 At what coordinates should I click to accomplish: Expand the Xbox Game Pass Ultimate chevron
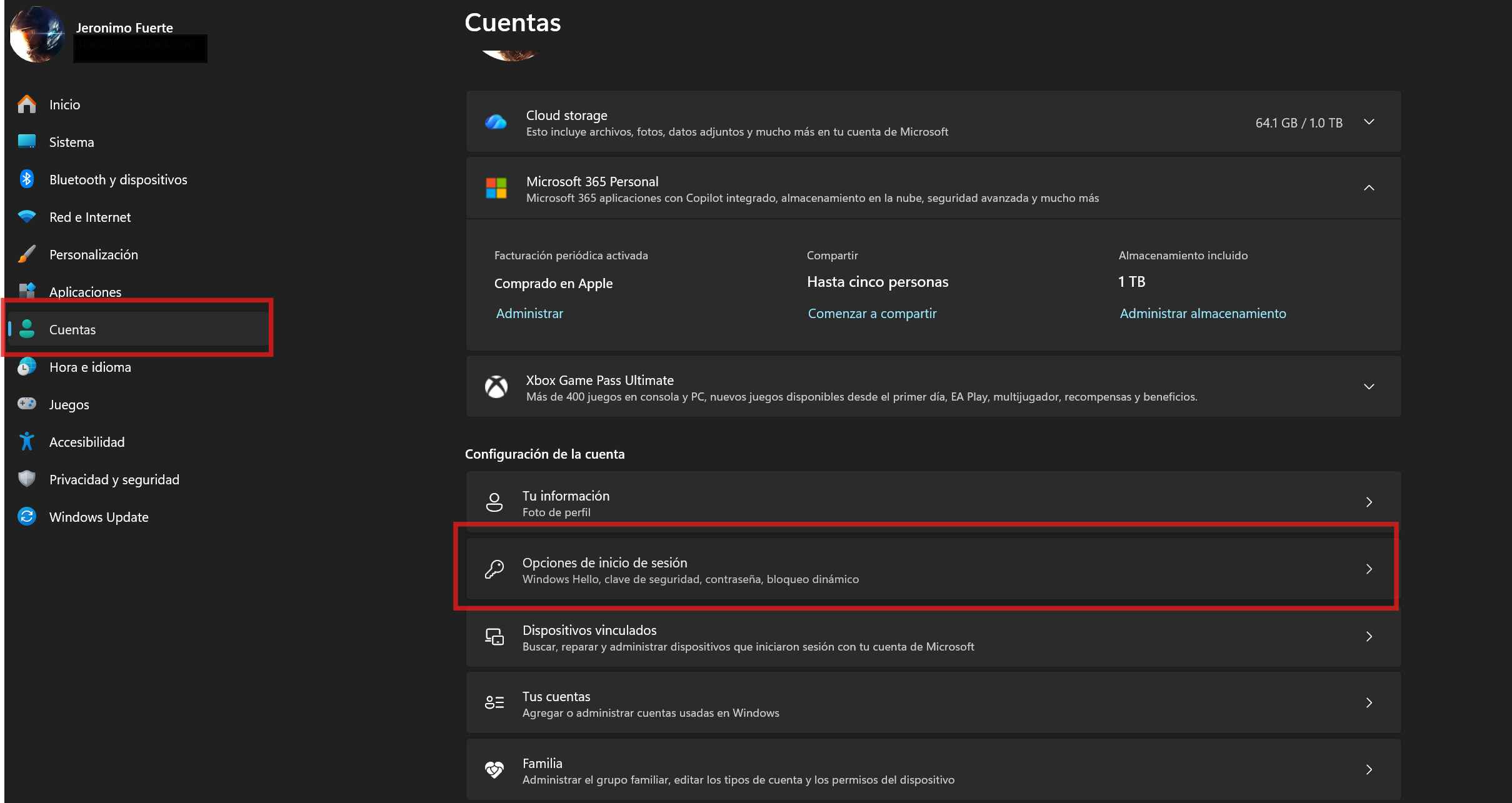tap(1369, 387)
